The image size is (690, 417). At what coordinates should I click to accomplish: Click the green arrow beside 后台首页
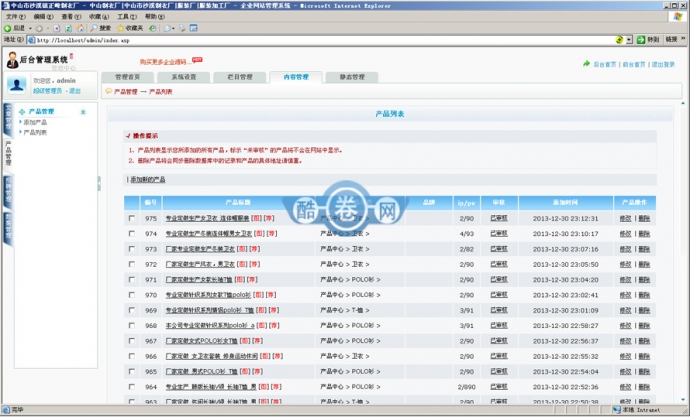pyautogui.click(x=586, y=64)
